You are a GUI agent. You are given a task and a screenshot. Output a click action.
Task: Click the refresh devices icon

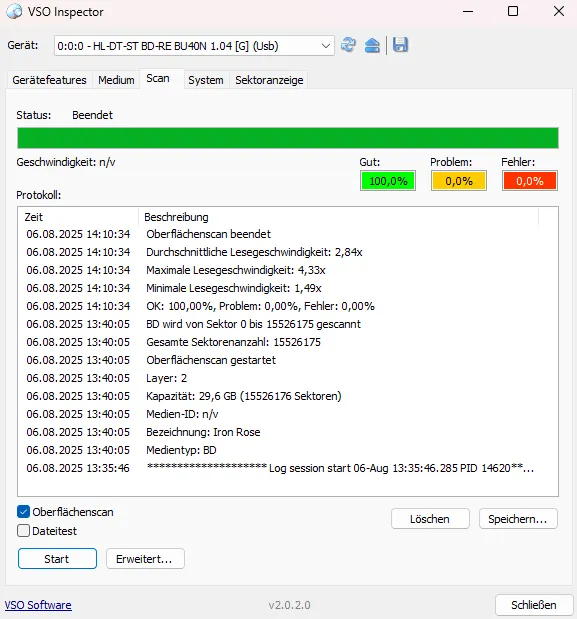pos(348,45)
